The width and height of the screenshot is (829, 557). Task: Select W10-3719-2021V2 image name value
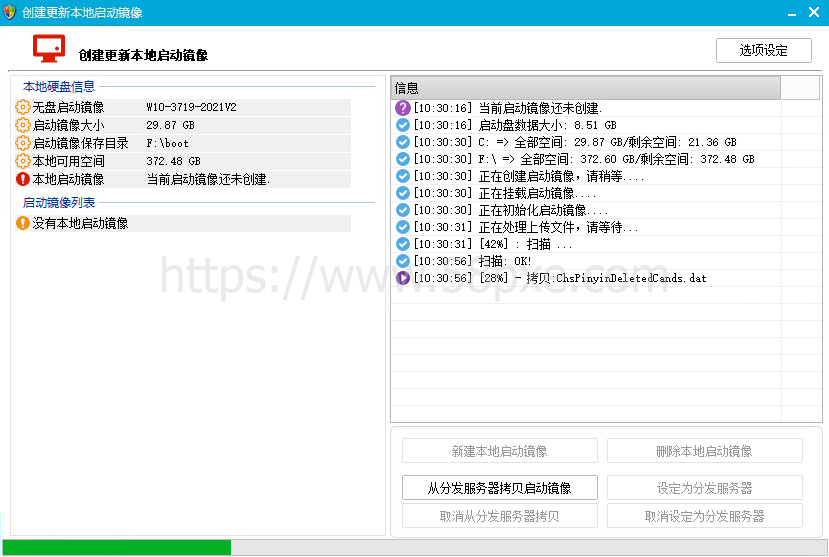click(191, 107)
